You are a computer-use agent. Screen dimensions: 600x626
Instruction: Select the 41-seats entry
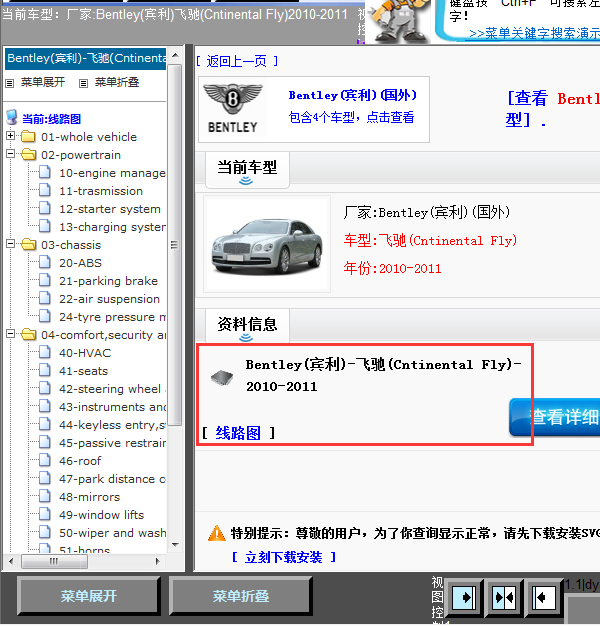click(x=83, y=371)
